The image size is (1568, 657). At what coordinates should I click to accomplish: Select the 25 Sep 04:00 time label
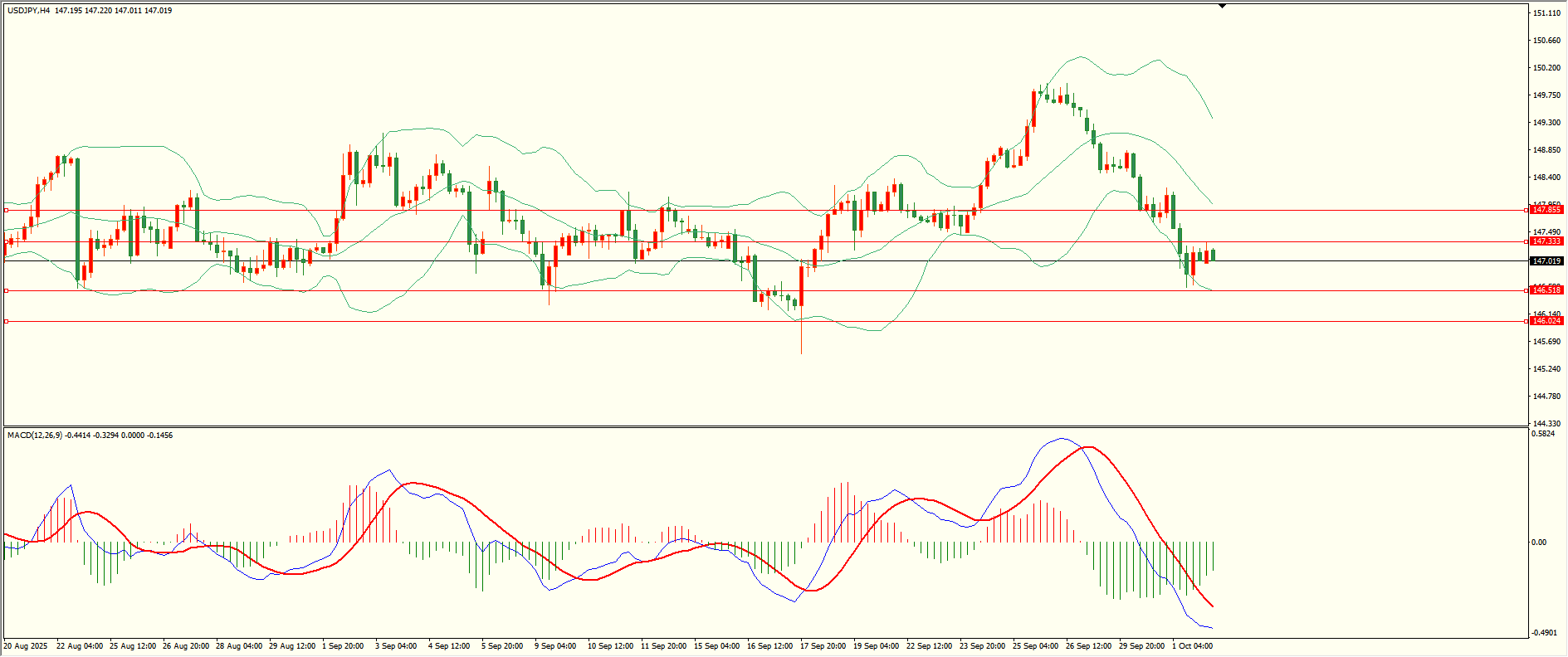point(1035,646)
